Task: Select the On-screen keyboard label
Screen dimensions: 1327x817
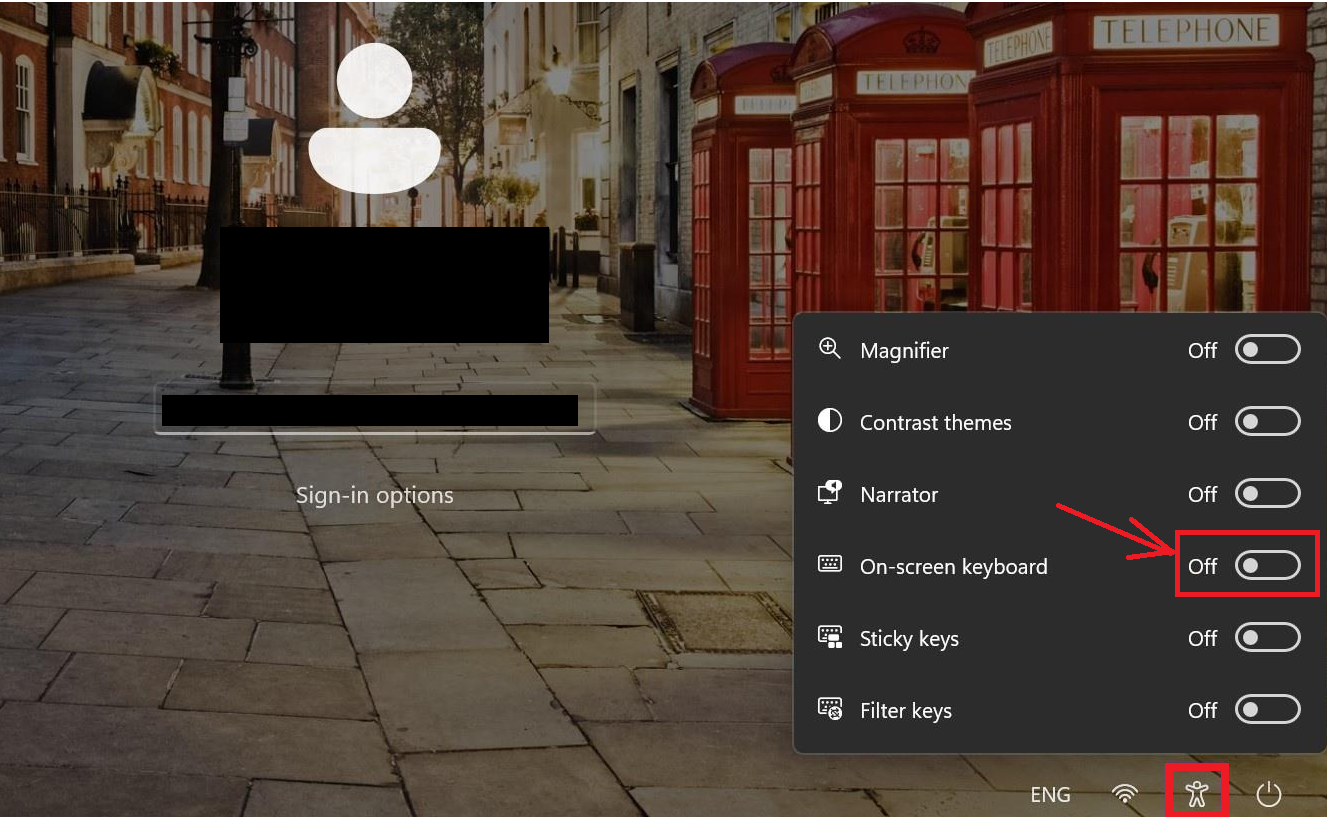Action: click(954, 567)
